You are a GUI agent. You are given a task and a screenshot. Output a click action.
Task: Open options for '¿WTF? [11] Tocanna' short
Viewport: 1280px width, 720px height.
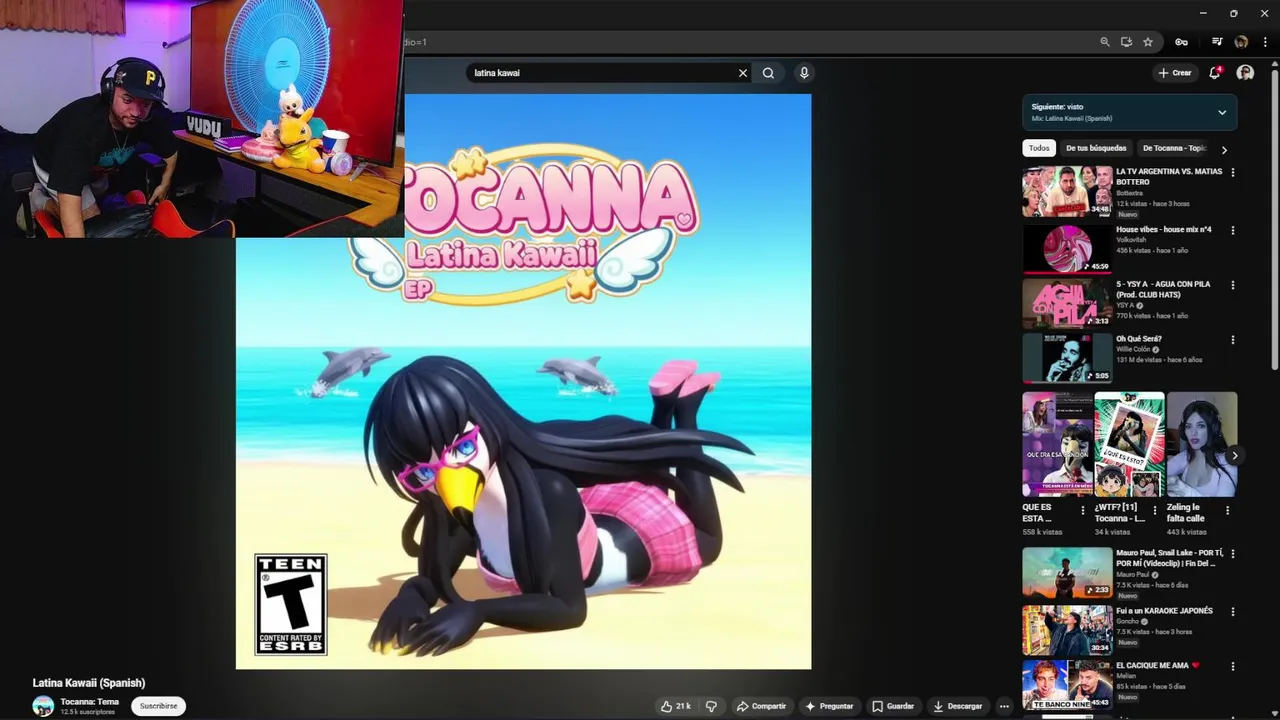click(1155, 510)
